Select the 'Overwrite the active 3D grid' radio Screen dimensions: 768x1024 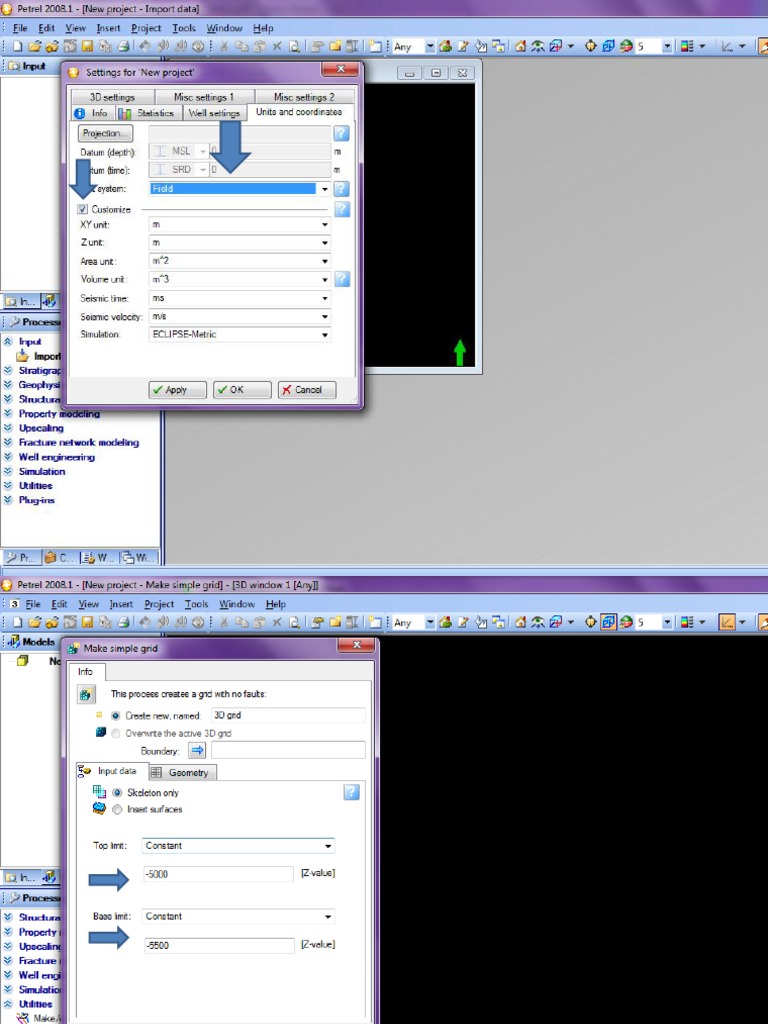coord(116,733)
